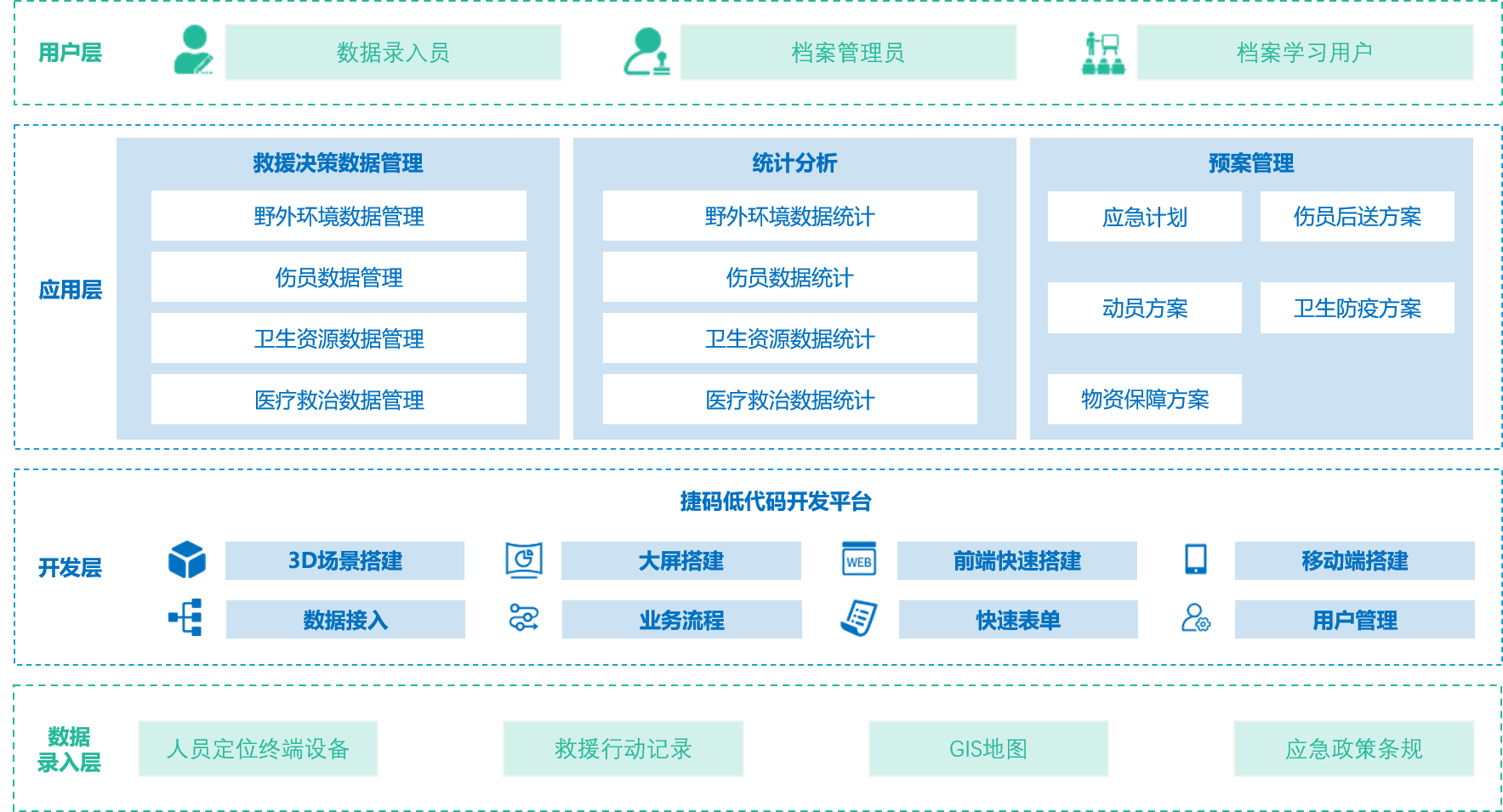Select the 救援行动记录 entry
The height and width of the screenshot is (812, 1503).
point(623,749)
